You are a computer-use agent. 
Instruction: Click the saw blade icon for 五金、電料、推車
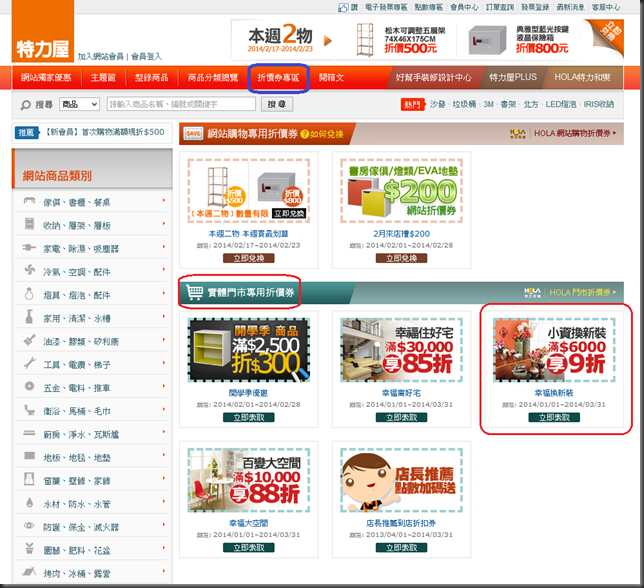click(x=29, y=386)
